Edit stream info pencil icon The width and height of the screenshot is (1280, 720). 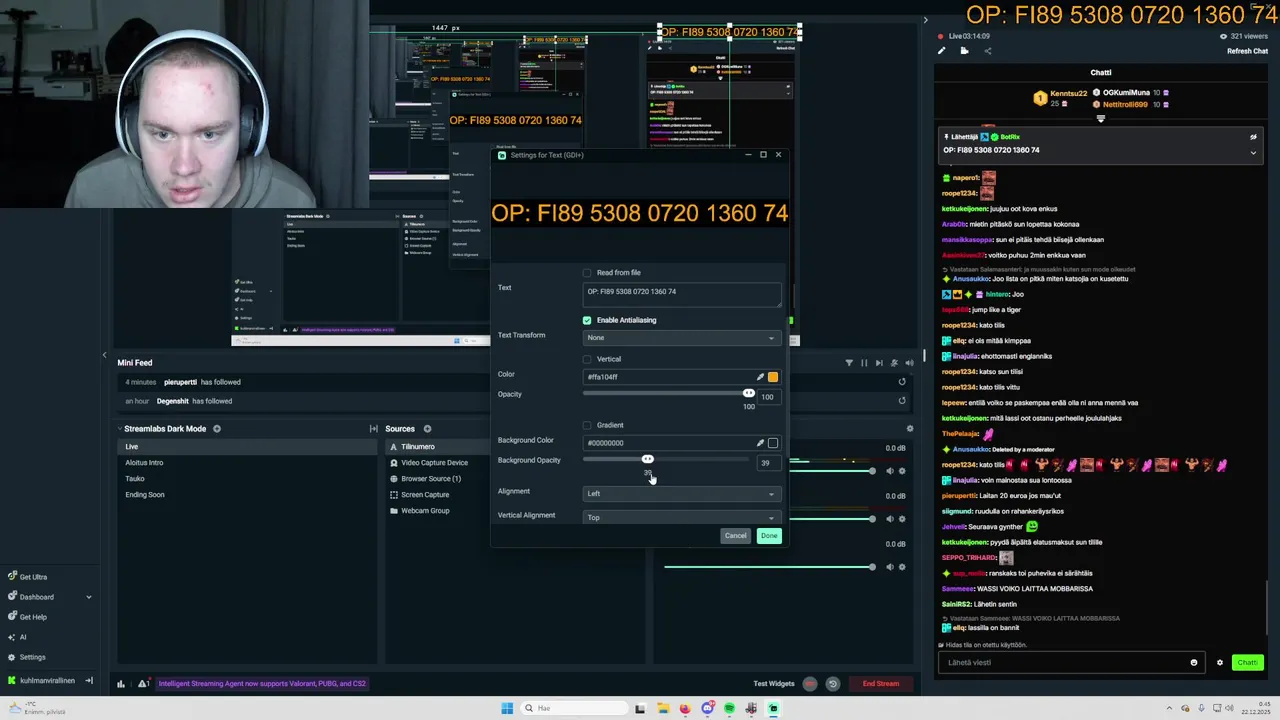click(941, 51)
